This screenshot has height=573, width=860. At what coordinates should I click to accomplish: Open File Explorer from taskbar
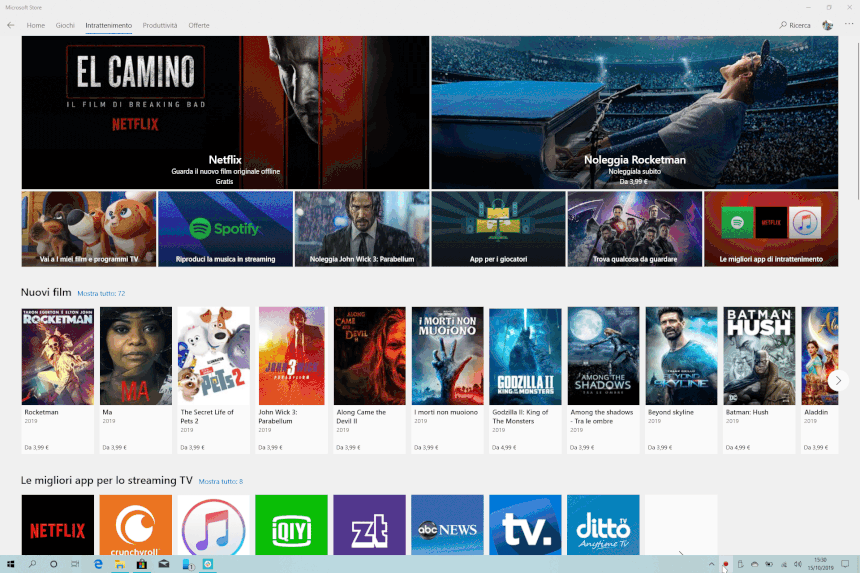coord(120,564)
